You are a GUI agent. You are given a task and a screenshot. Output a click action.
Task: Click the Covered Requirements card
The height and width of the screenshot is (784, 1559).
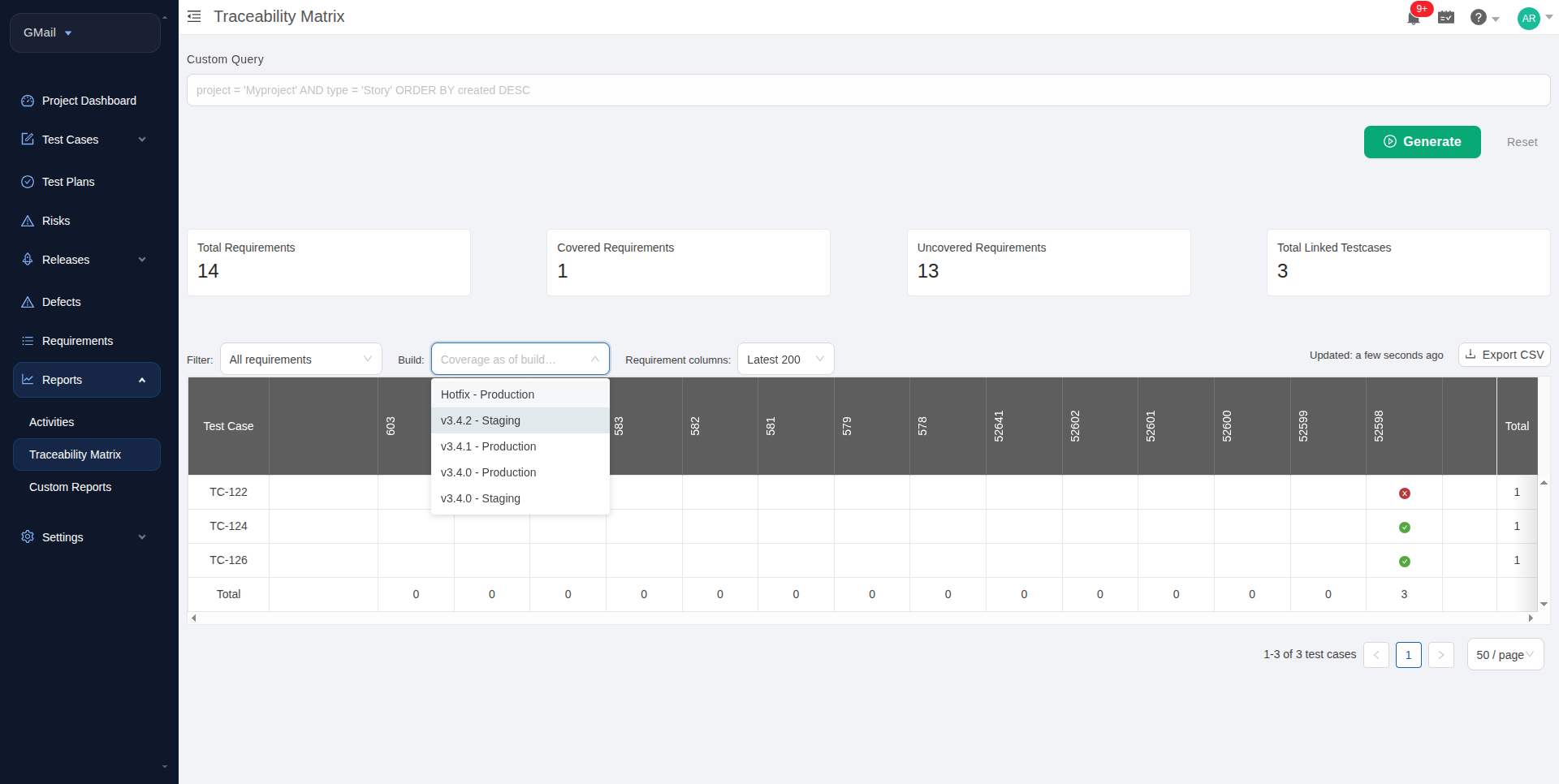click(689, 262)
